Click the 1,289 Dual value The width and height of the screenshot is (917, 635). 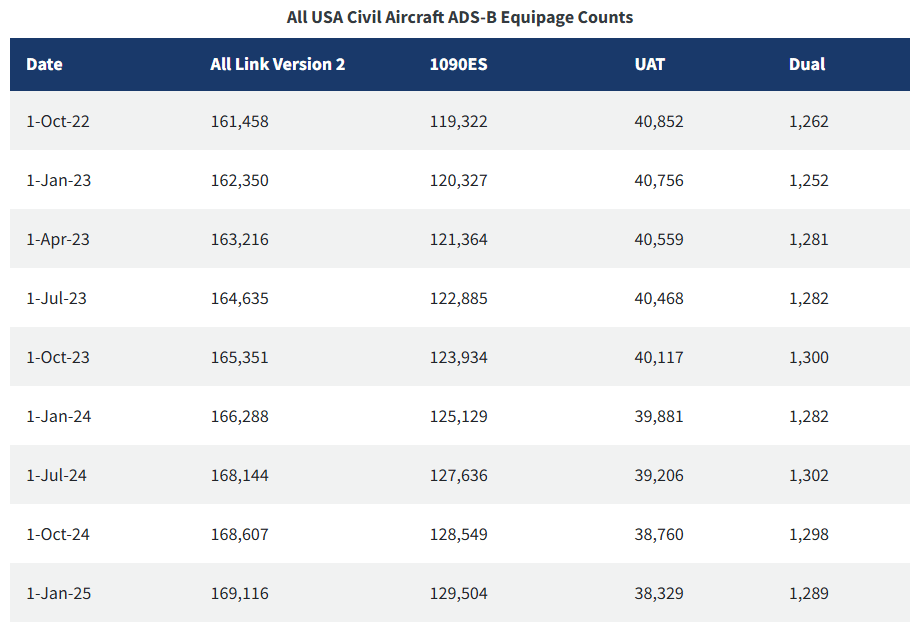[x=809, y=594]
